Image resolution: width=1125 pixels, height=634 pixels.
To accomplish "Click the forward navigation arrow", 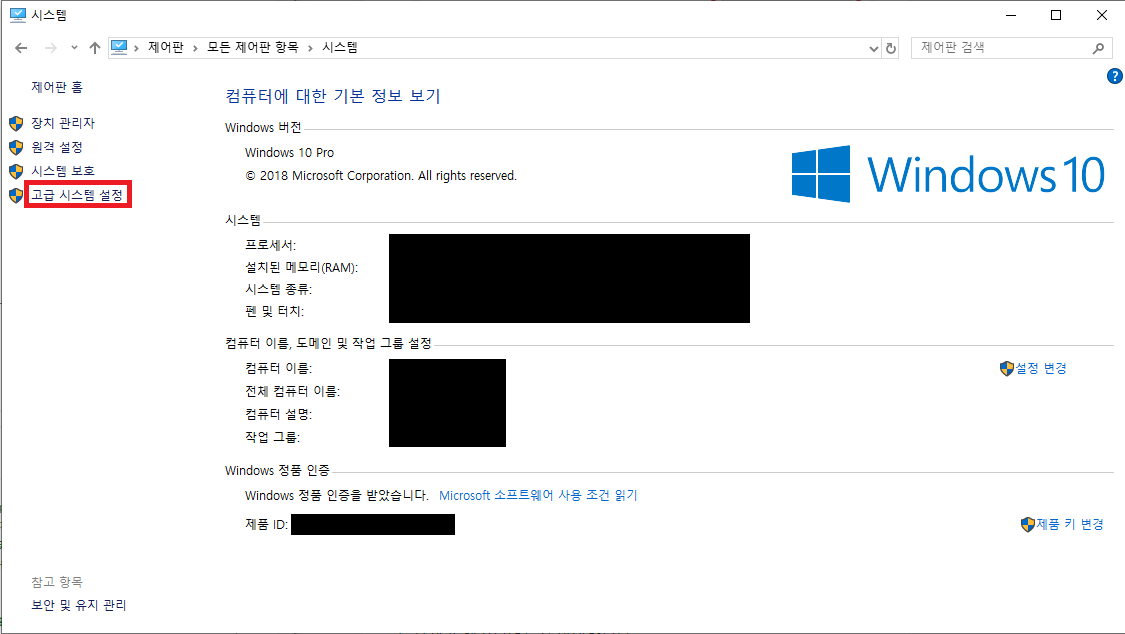I will [50, 48].
